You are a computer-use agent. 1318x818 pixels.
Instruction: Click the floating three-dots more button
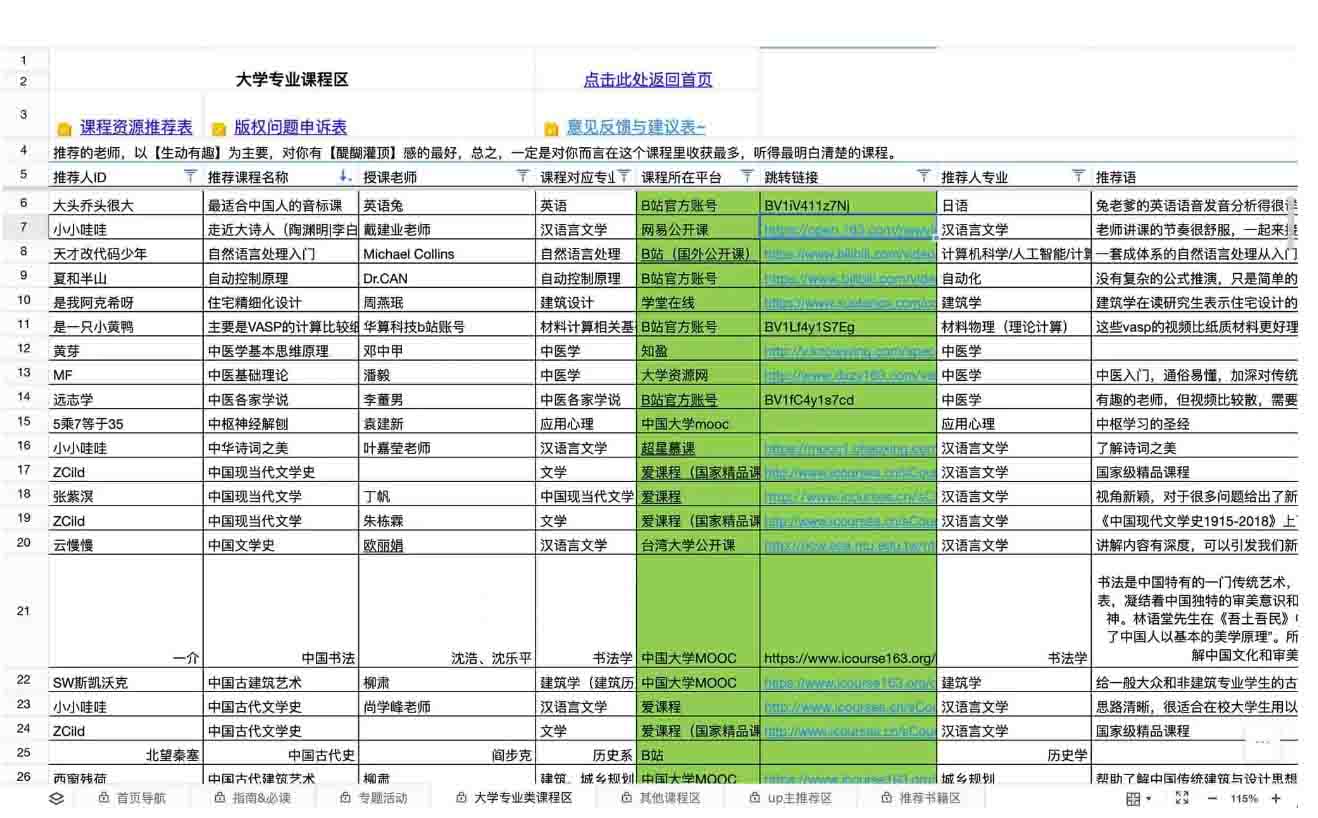point(1262,742)
